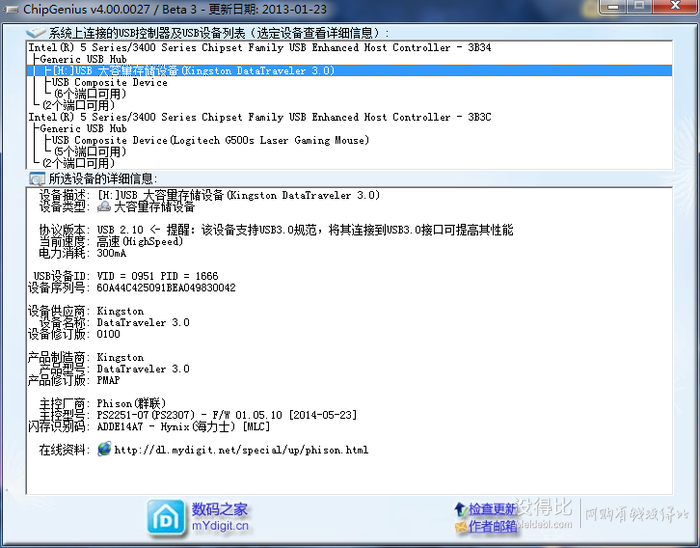
Task: Click the PMAP product revision value
Action: click(108, 380)
